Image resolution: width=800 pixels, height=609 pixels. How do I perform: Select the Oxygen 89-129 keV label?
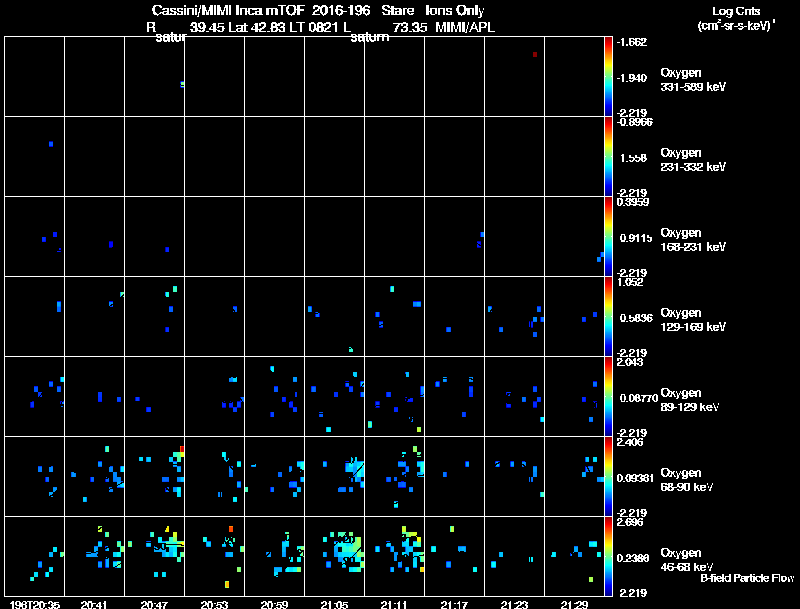690,400
